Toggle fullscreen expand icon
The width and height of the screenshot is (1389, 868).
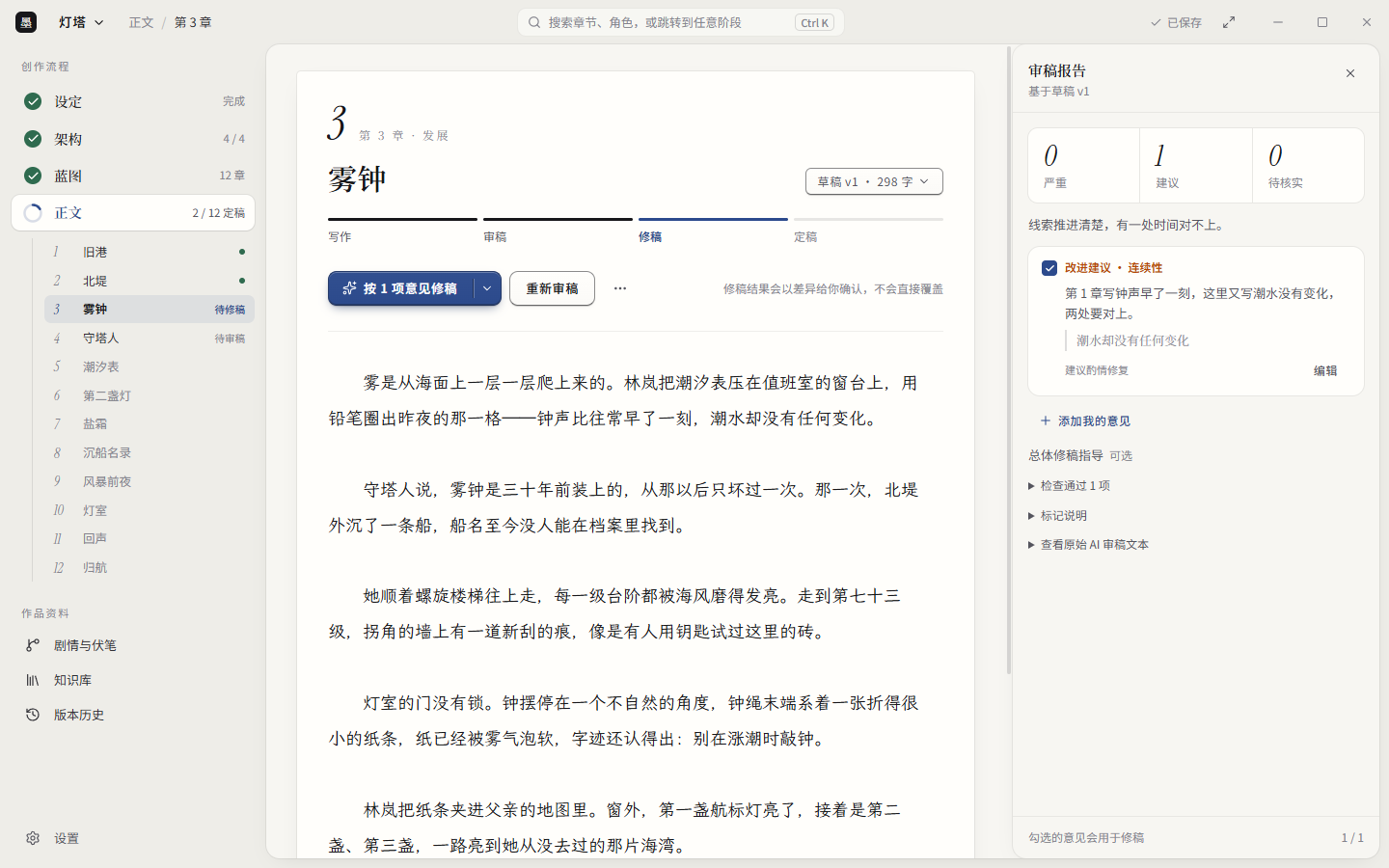[1229, 22]
